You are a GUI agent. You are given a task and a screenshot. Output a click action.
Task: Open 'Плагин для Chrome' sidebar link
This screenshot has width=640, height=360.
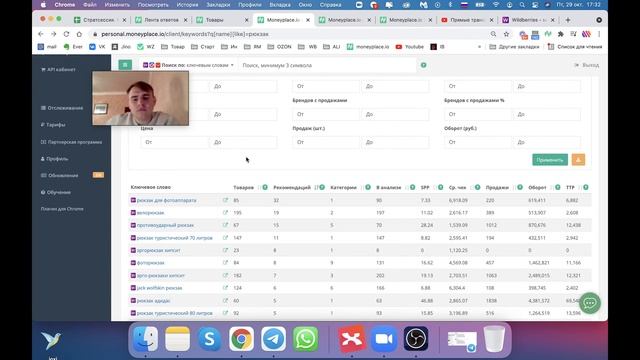tap(62, 209)
